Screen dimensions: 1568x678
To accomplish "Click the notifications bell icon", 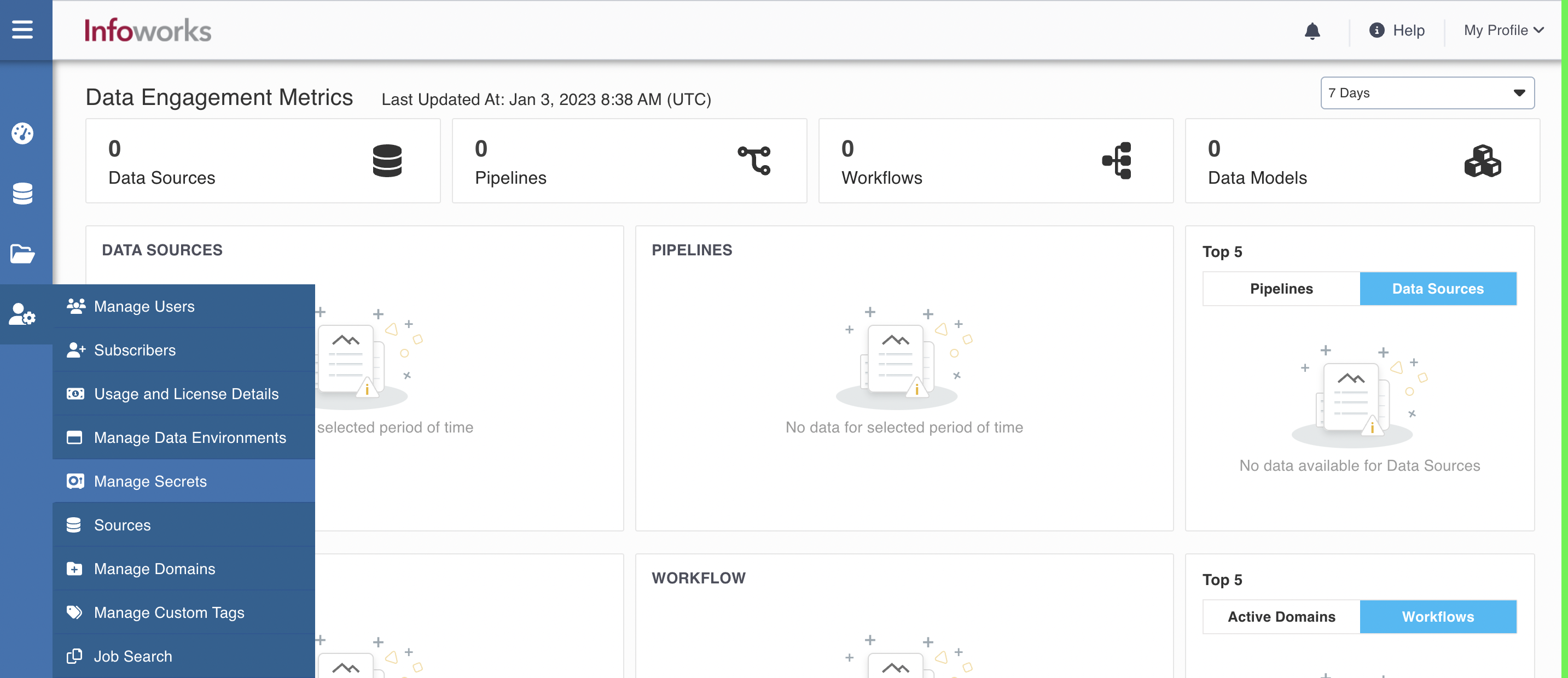I will click(1313, 31).
